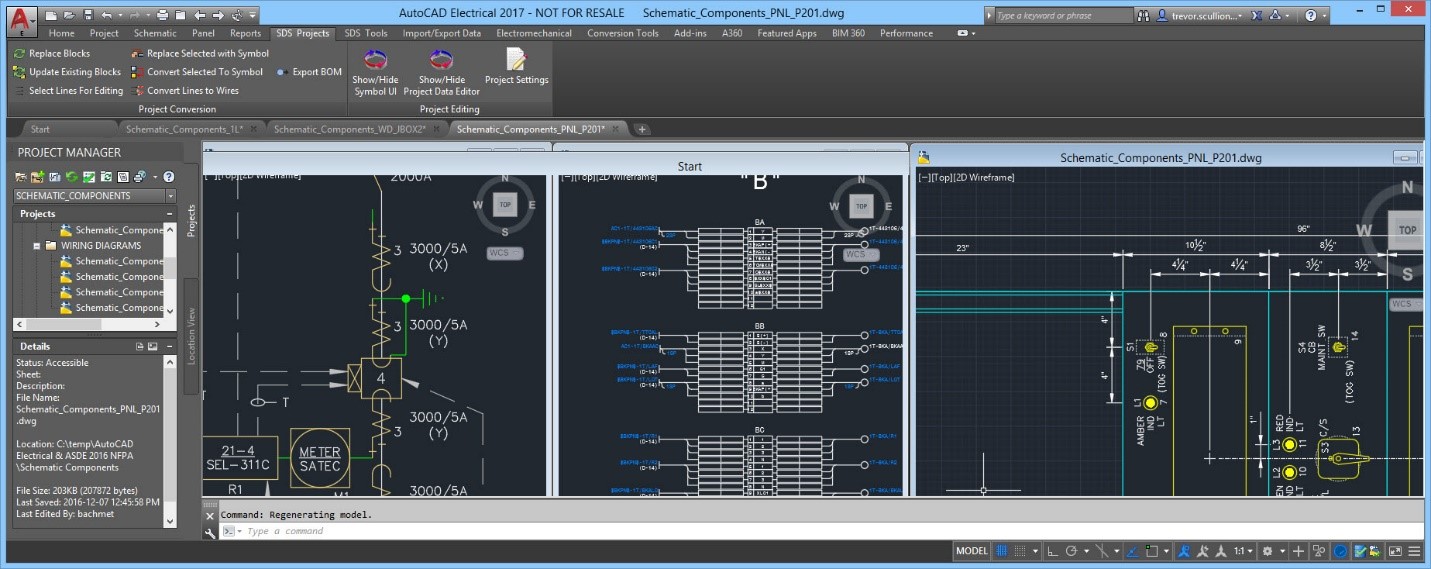Toggle Ortho mode in the status bar
Image resolution: width=1431 pixels, height=569 pixels.
pyautogui.click(x=1052, y=551)
